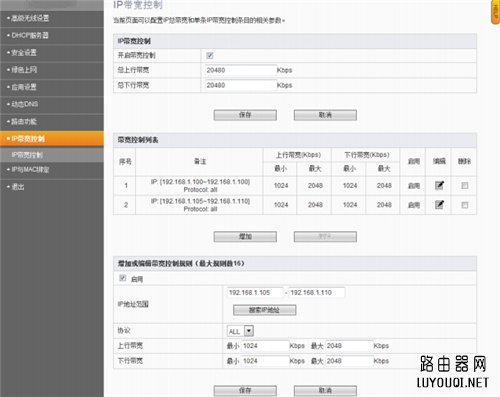This screenshot has height=397, width=500.
Task: Click the bottom 取消 button
Action: (325, 390)
